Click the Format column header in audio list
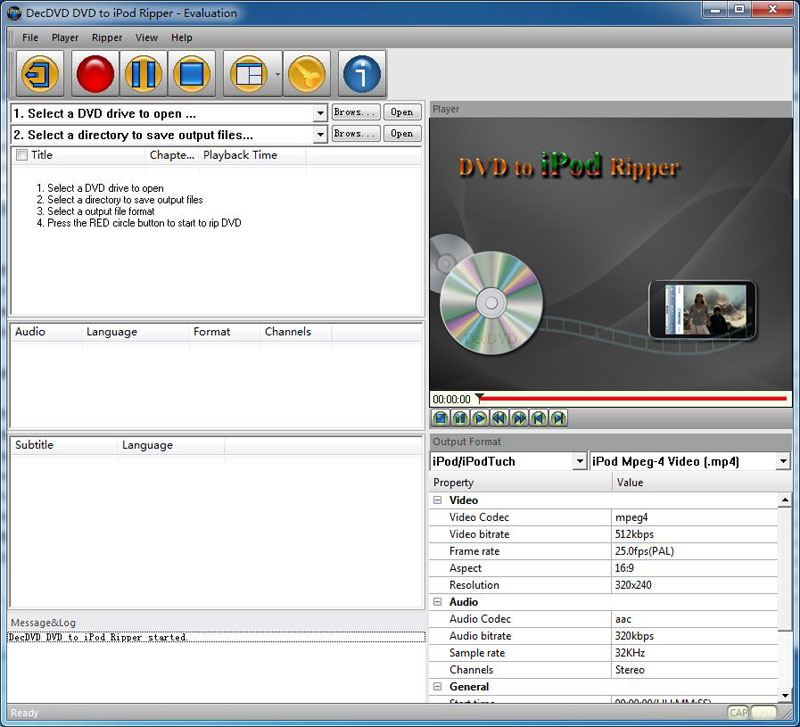The width and height of the screenshot is (800, 727). (224, 332)
